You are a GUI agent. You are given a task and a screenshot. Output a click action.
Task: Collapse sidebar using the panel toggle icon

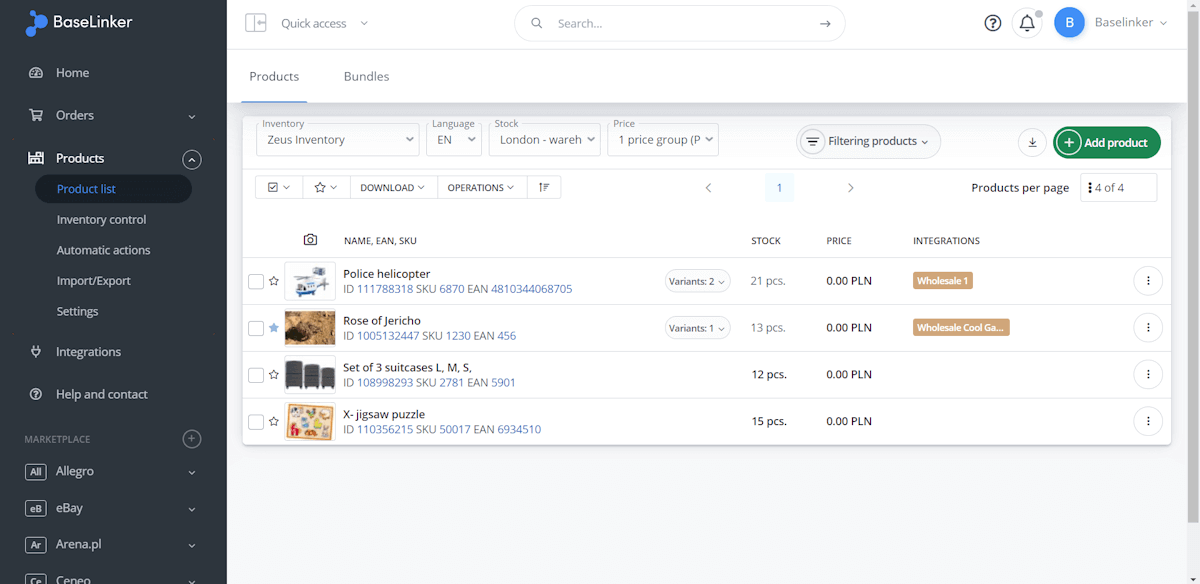(256, 23)
